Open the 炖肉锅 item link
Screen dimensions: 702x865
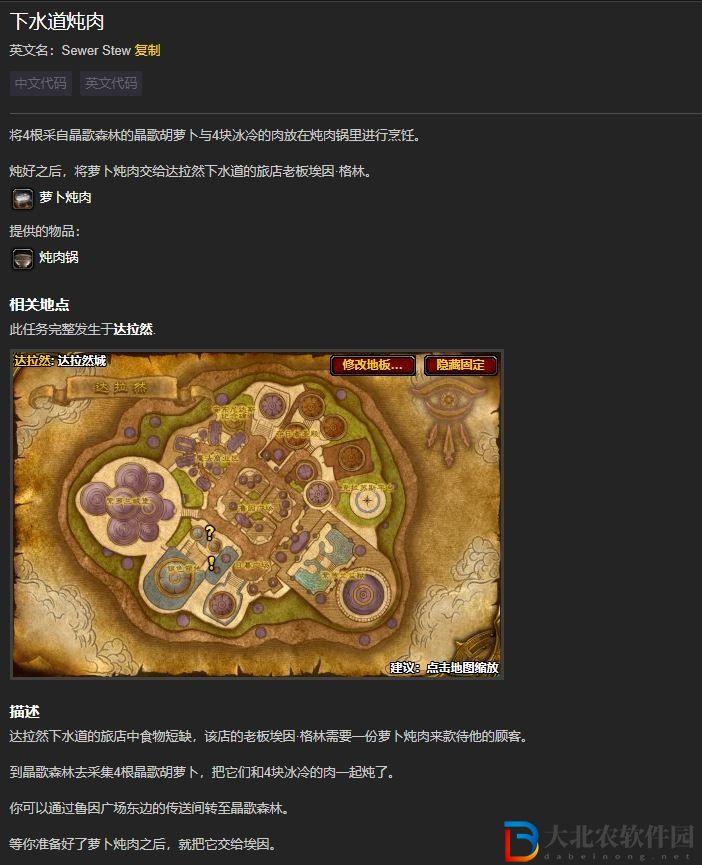tap(58, 257)
